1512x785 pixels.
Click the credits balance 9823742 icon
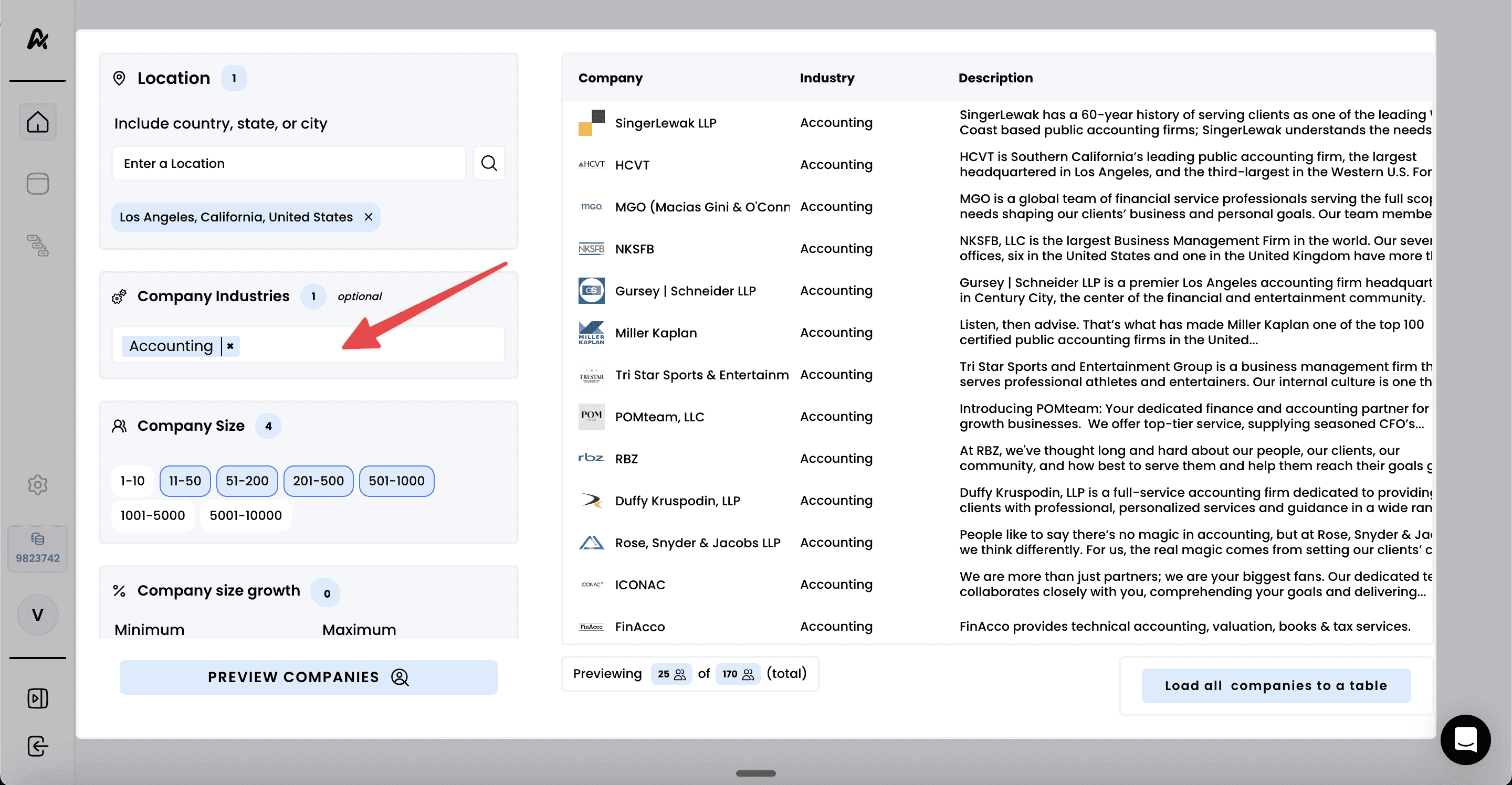tap(38, 548)
